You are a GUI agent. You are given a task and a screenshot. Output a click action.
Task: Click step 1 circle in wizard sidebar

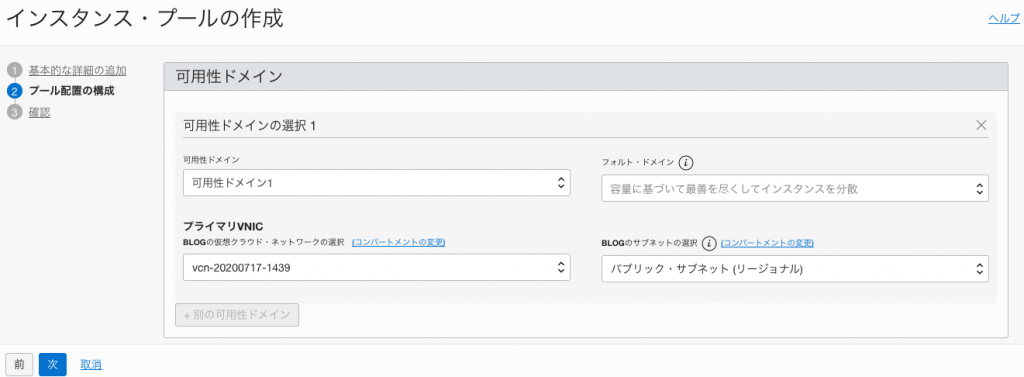coord(14,70)
